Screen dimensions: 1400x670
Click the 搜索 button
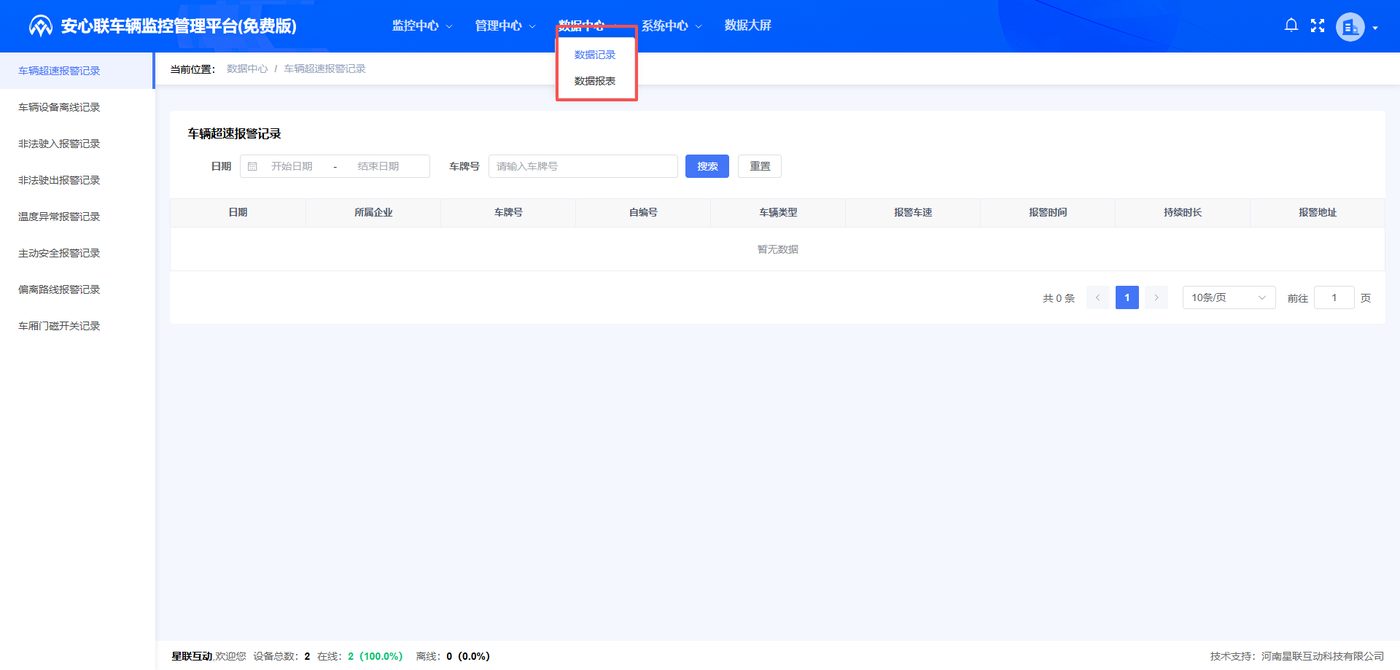(x=707, y=166)
